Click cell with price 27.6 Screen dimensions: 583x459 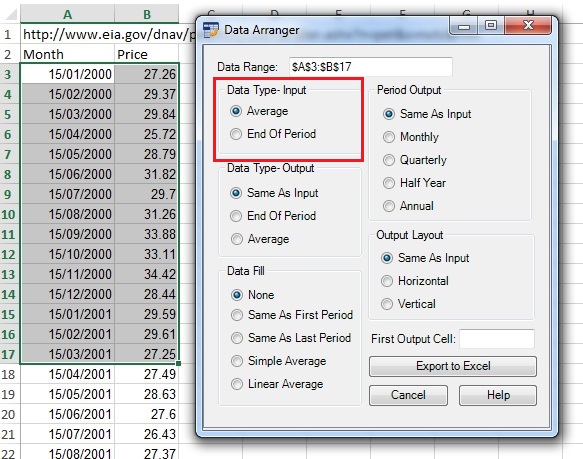(x=147, y=414)
